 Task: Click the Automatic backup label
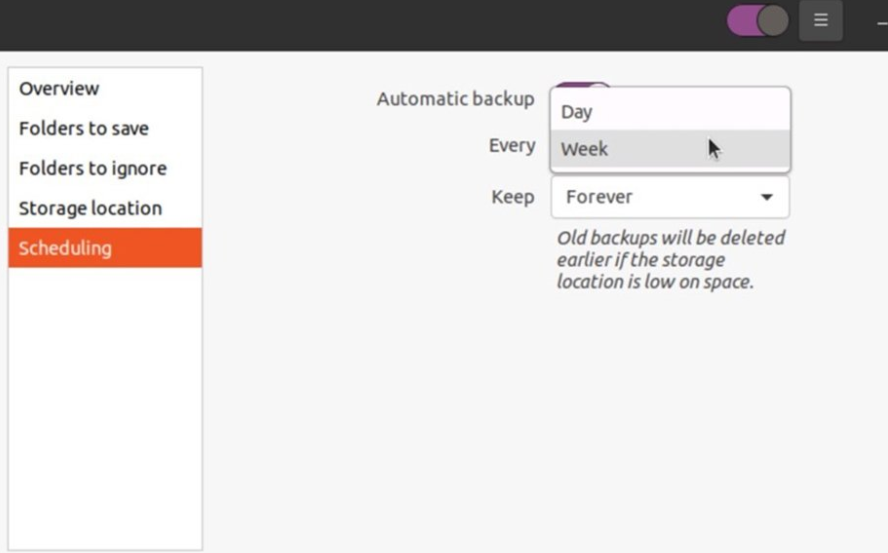[455, 99]
